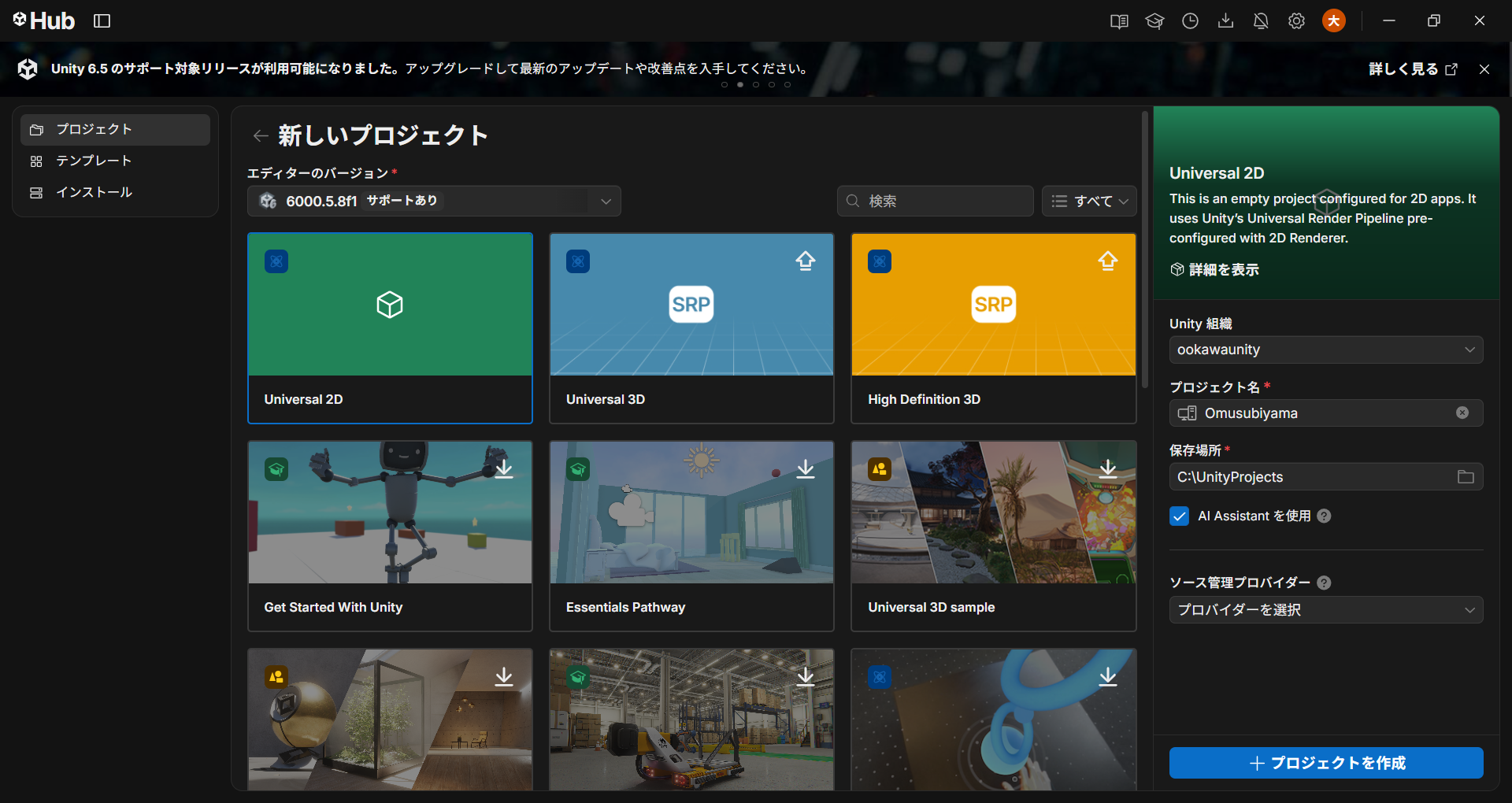The width and height of the screenshot is (1512, 803).
Task: Click upgrade arrow icon on Universal 3D card
Action: coord(806,261)
